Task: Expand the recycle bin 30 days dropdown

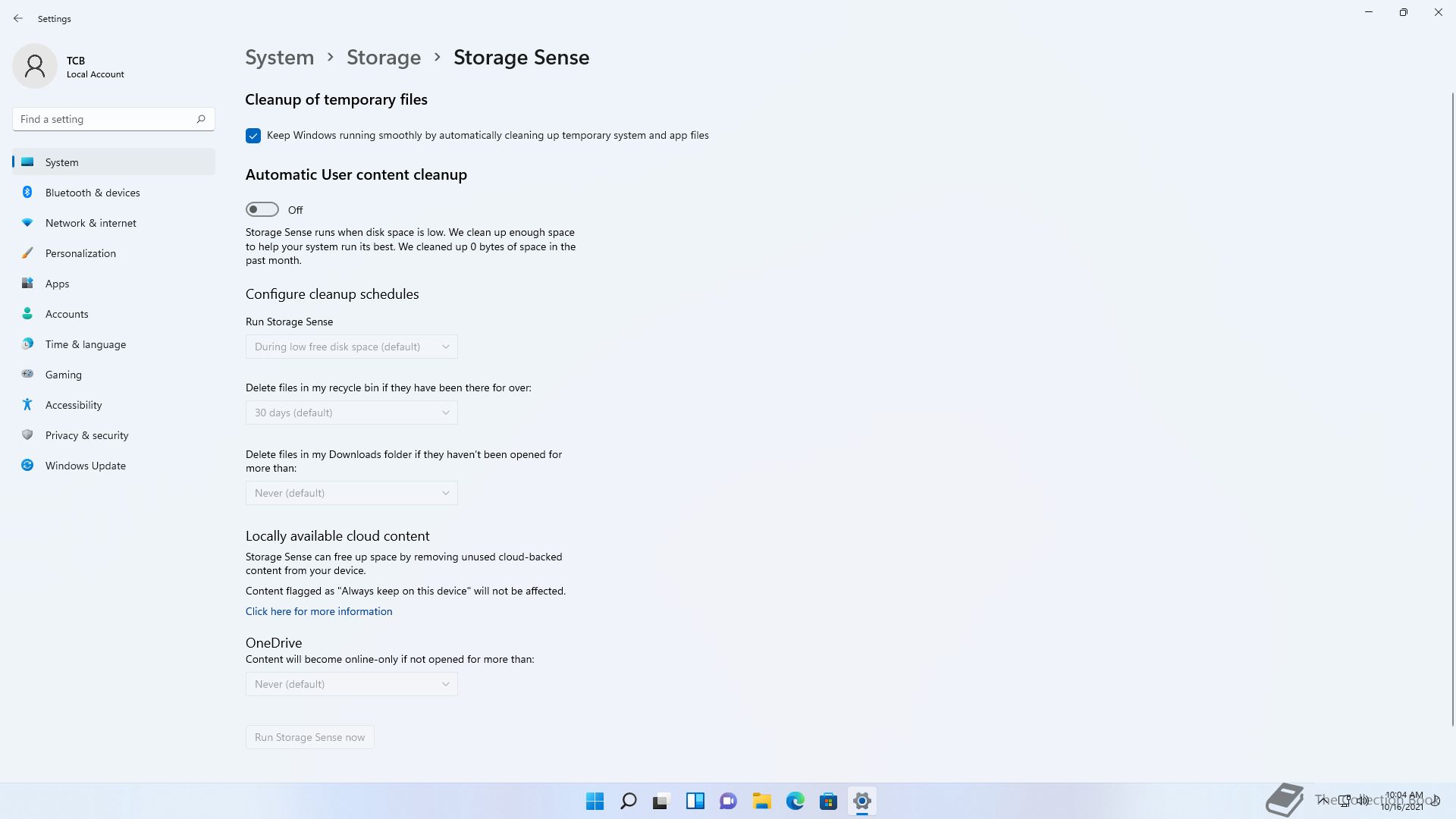Action: (351, 413)
